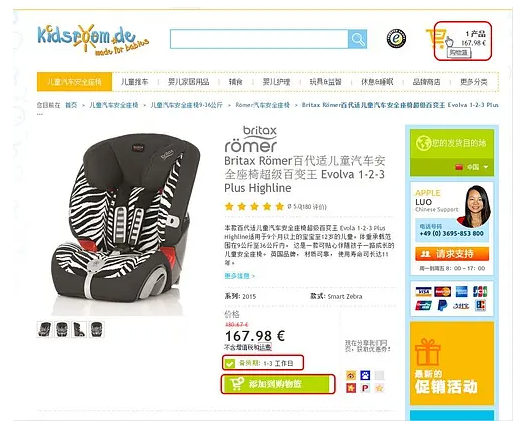The width and height of the screenshot is (522, 425).
Task: Click the kidsroom.de logo
Action: click(93, 39)
